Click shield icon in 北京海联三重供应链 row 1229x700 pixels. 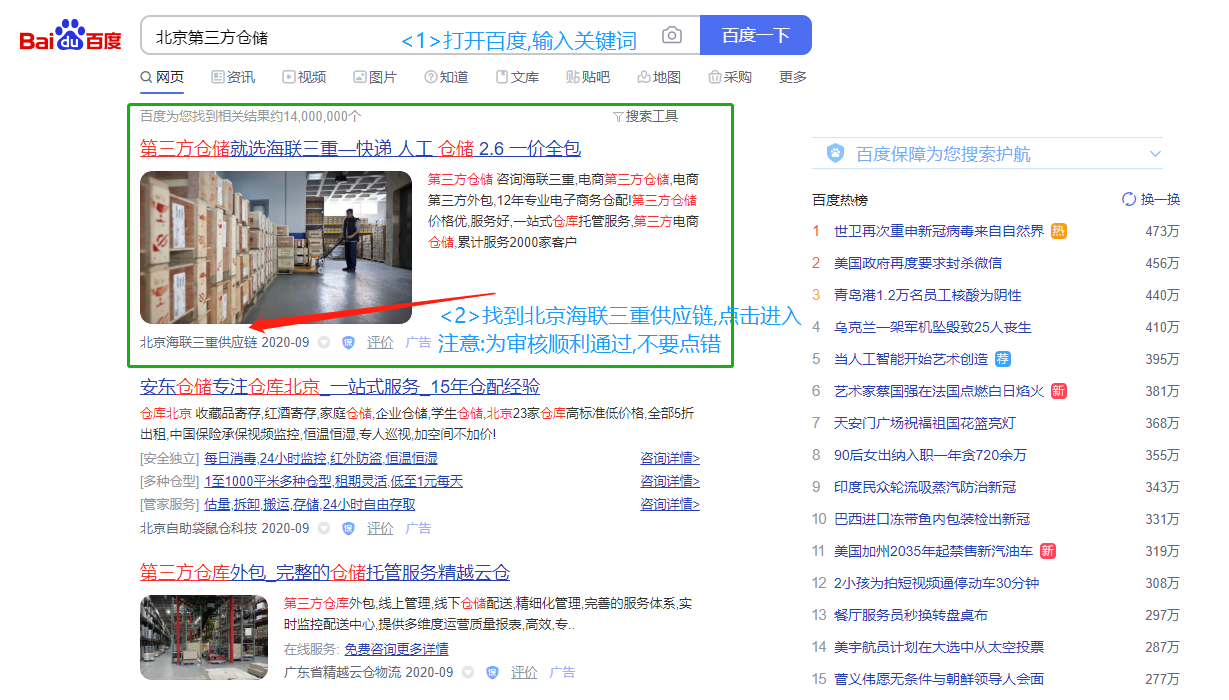(x=348, y=342)
